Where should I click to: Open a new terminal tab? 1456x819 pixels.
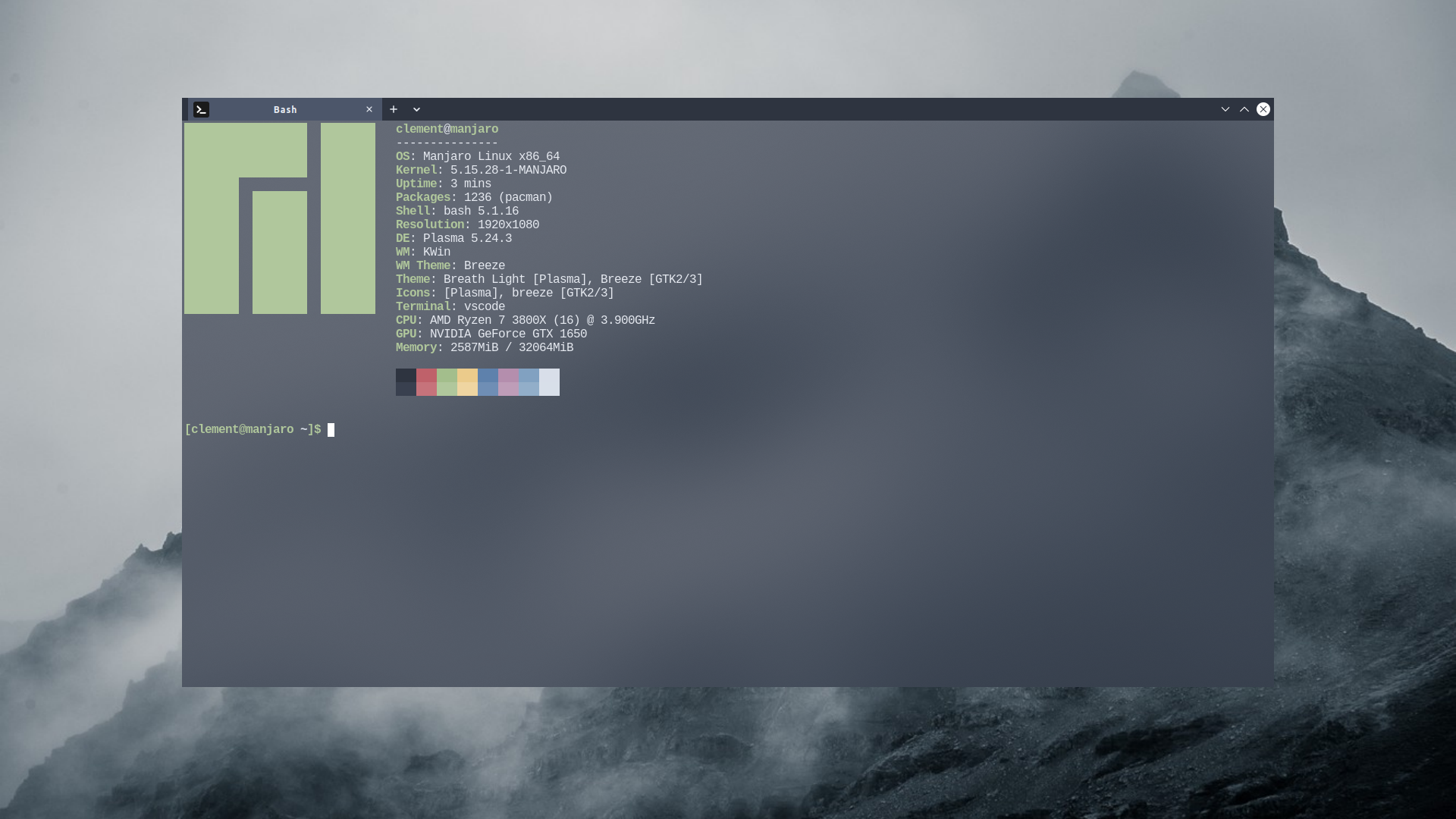[394, 109]
